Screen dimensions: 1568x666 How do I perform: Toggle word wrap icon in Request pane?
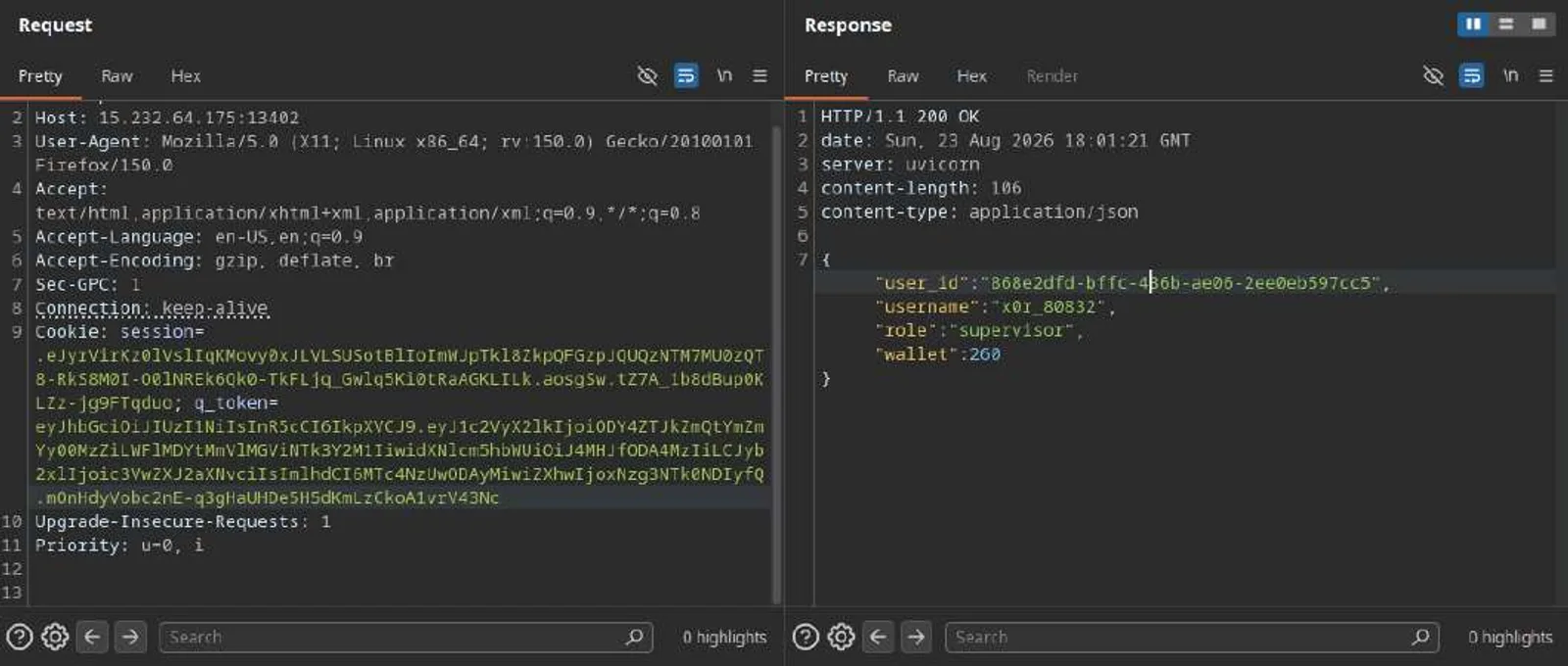coord(686,75)
